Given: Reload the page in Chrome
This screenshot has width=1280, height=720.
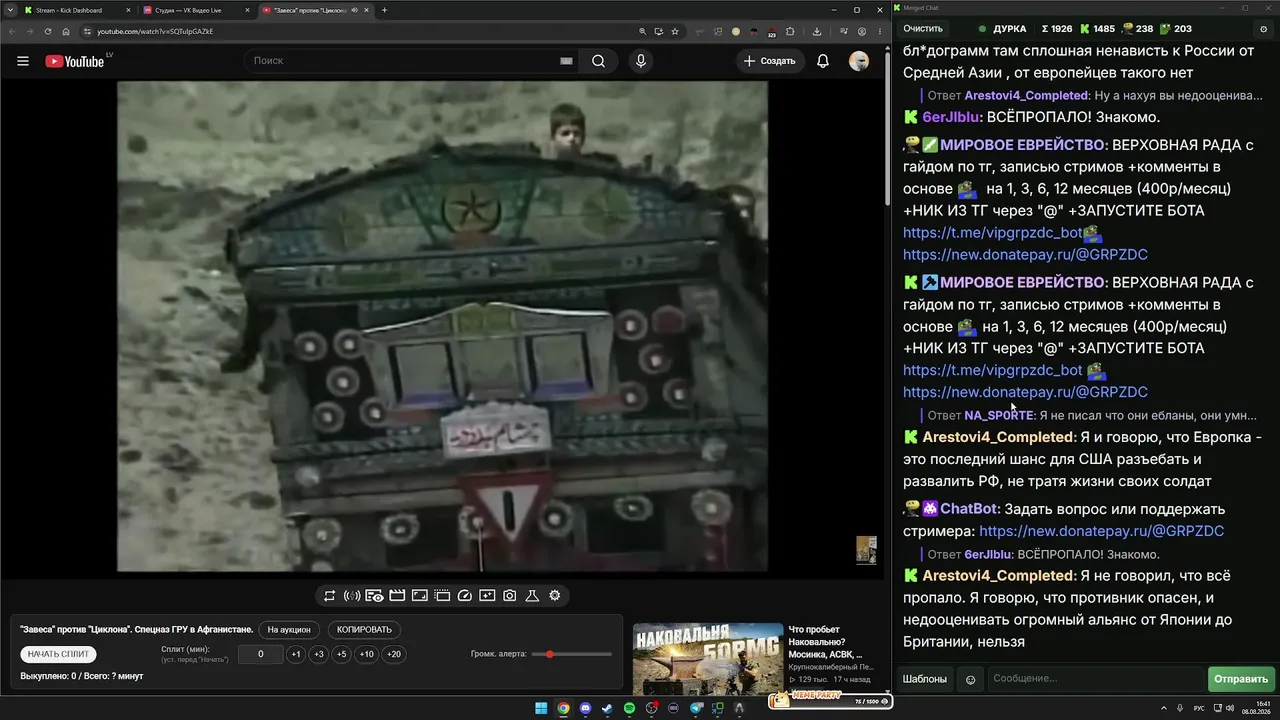Looking at the screenshot, I should click(48, 31).
